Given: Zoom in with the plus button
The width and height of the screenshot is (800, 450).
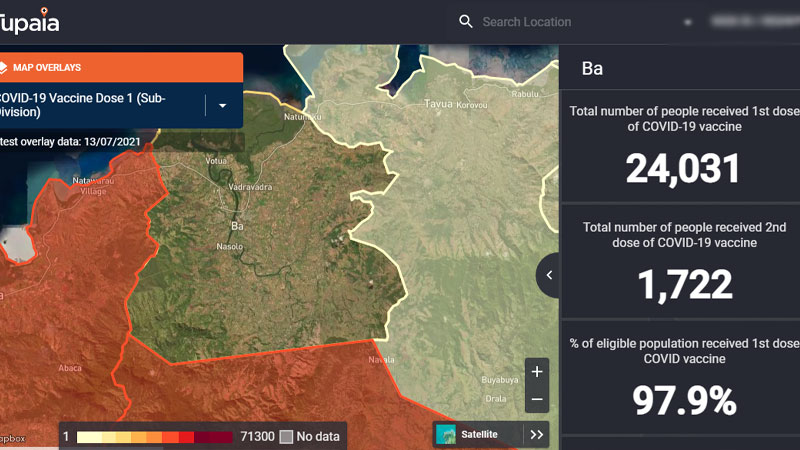Looking at the screenshot, I should click(x=537, y=372).
